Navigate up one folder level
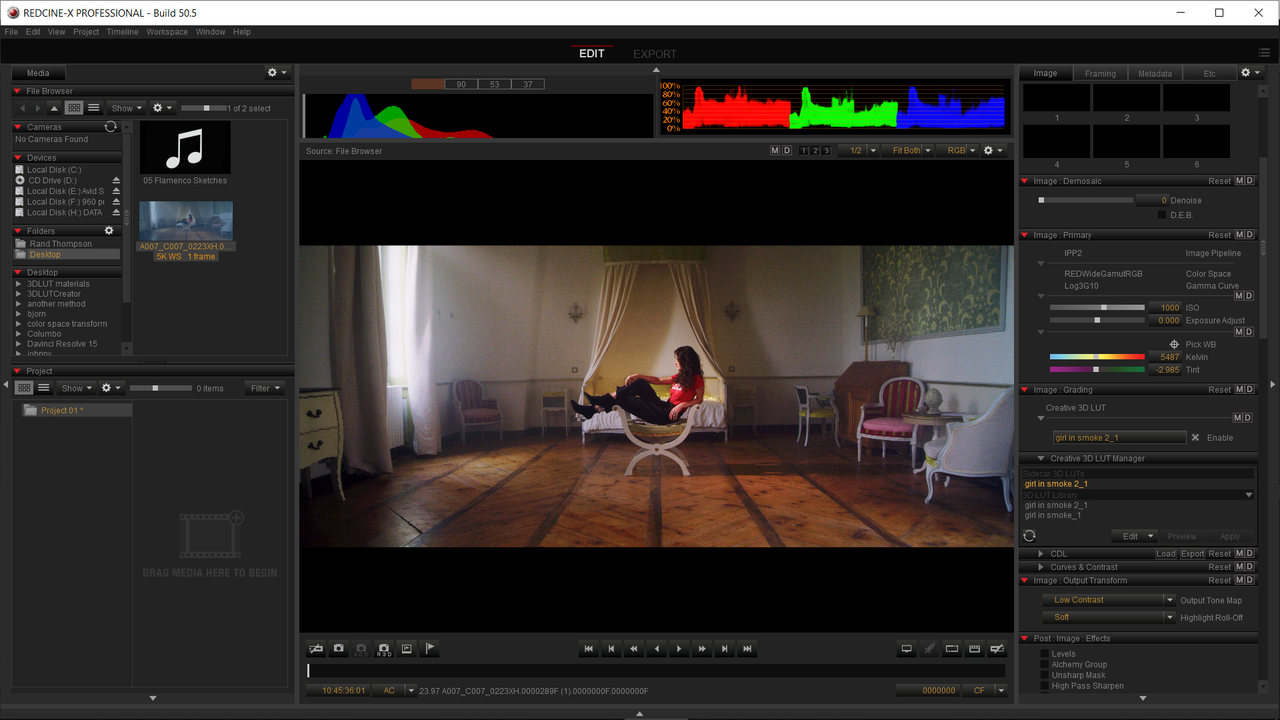 pos(55,108)
